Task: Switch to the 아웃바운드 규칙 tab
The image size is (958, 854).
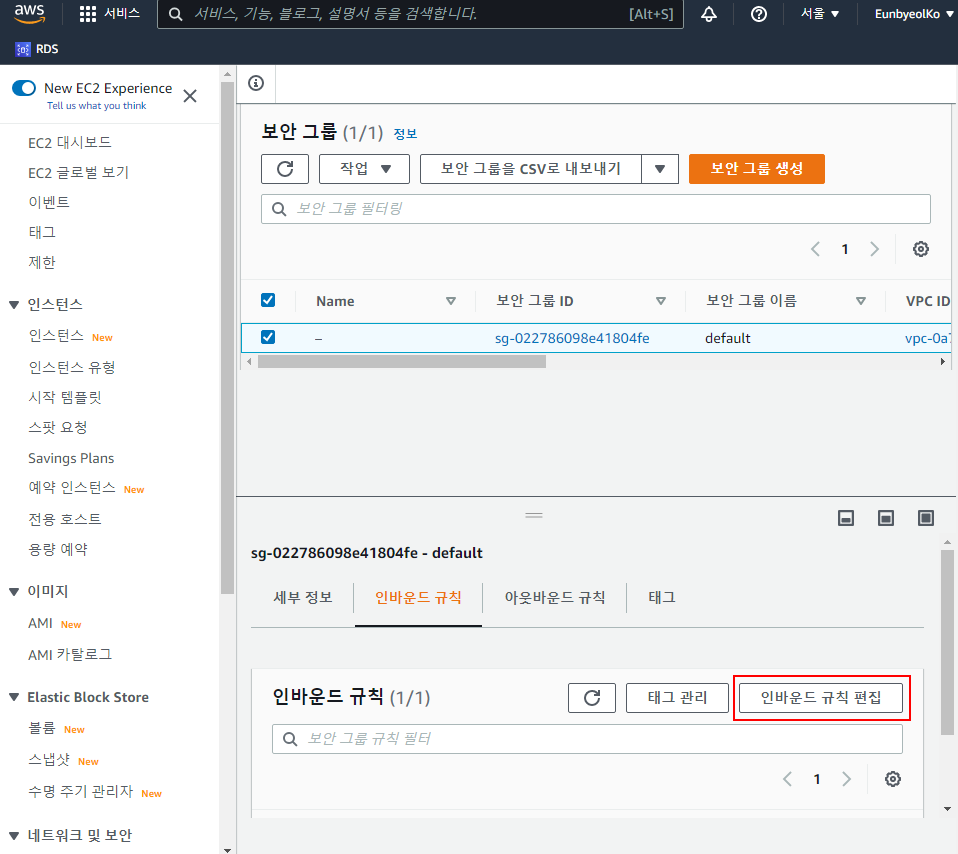Action: (x=555, y=597)
